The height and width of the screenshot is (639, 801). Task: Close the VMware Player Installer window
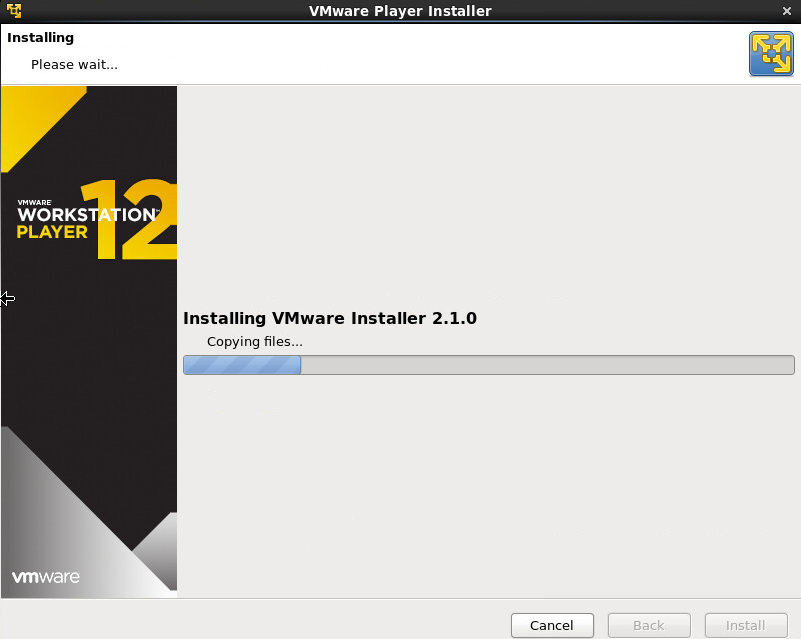[787, 11]
